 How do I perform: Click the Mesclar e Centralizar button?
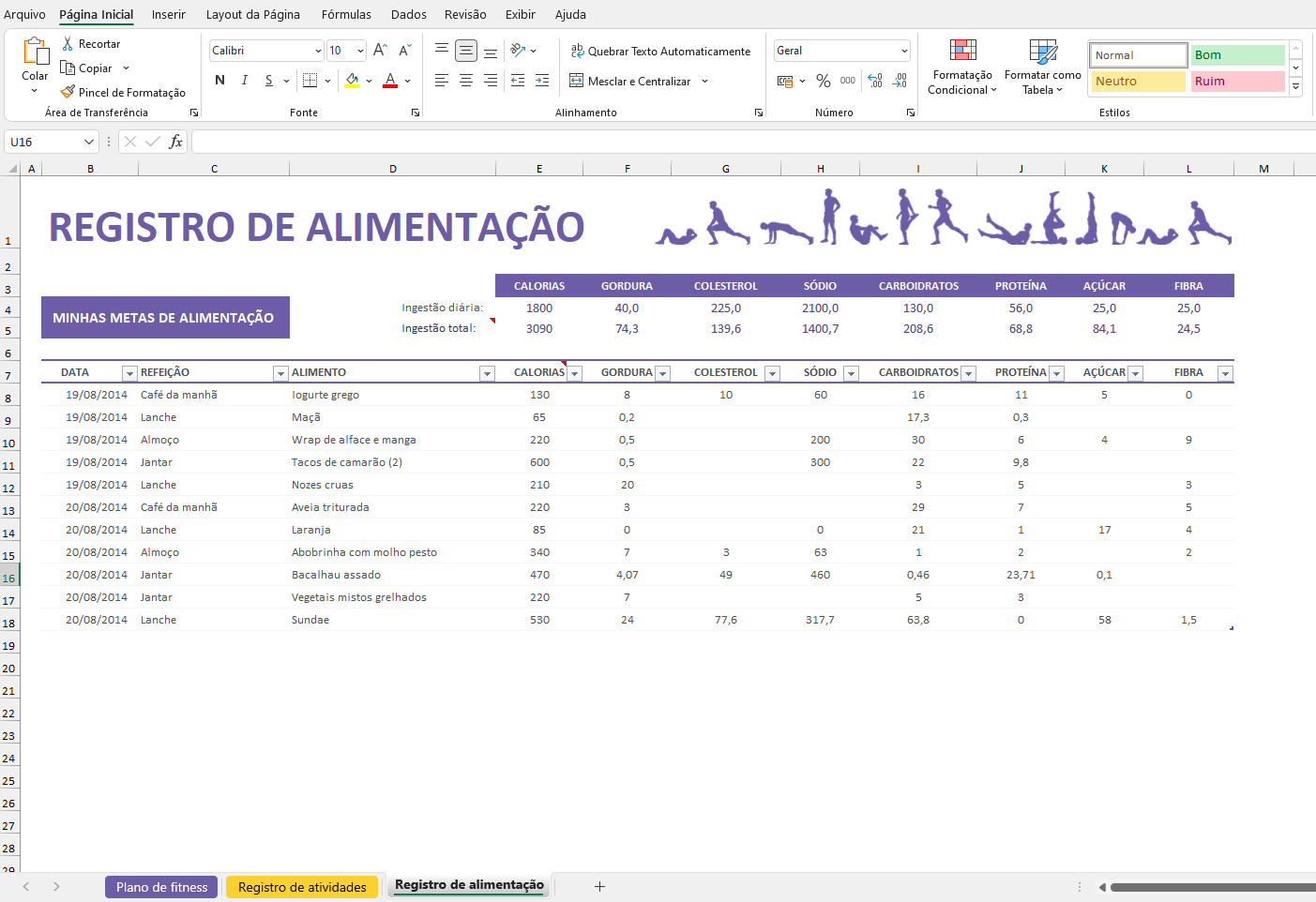(x=638, y=82)
